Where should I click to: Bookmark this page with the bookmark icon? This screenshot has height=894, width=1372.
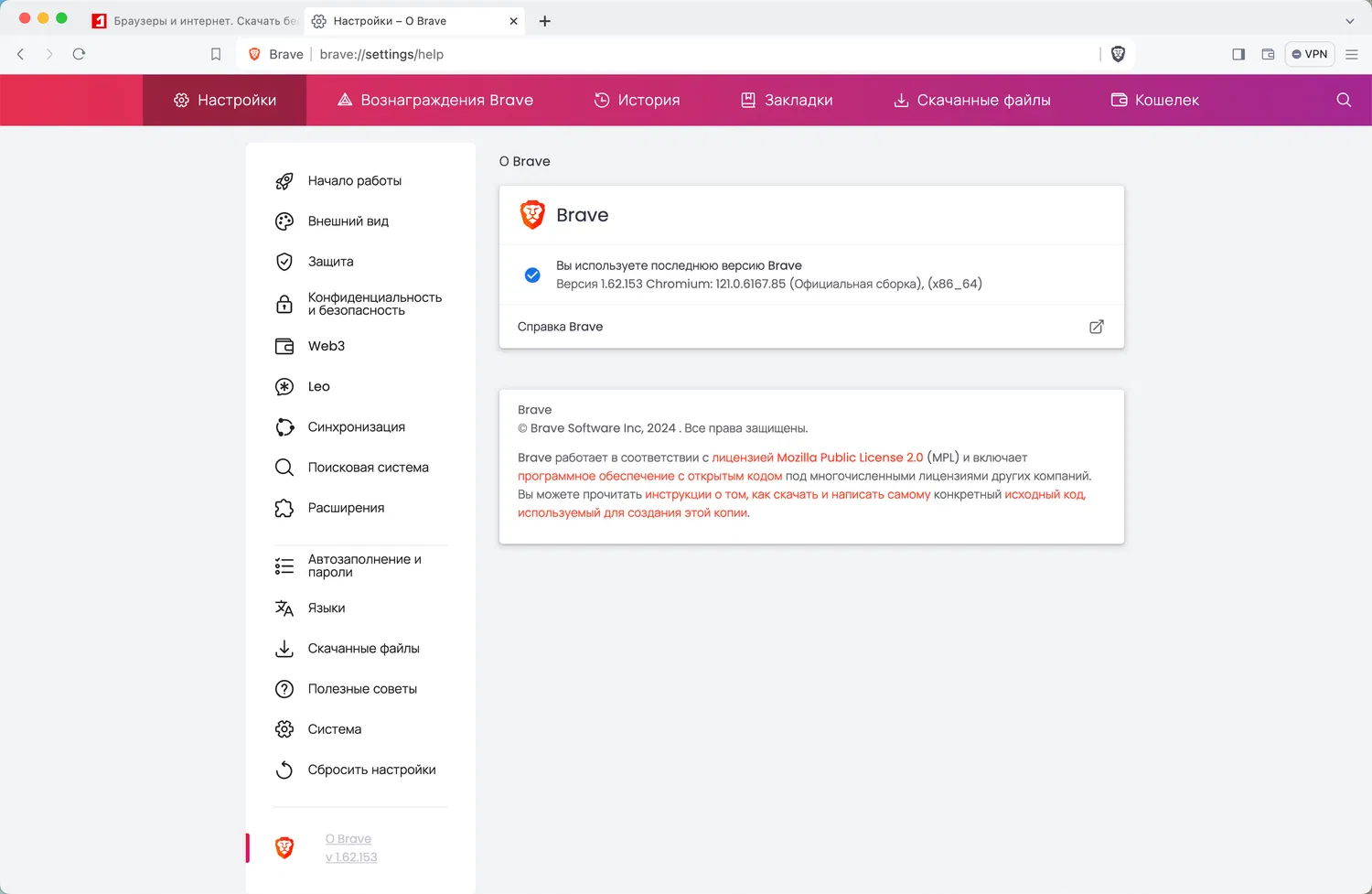216,54
